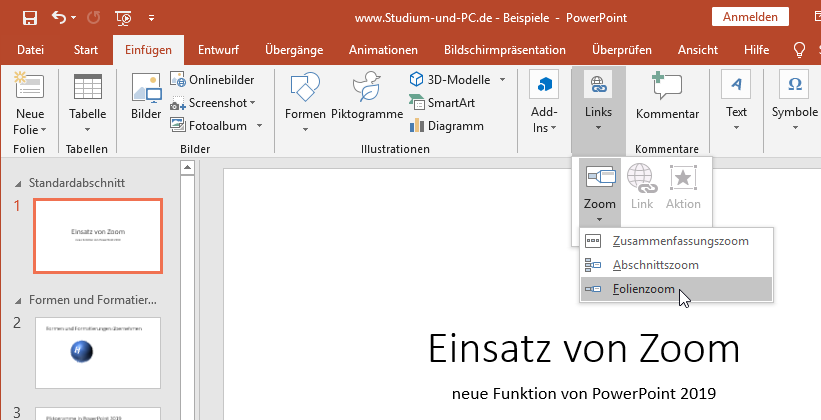Choose Zusammenfassungszoom from the menu
821x420 pixels.
[x=676, y=241]
